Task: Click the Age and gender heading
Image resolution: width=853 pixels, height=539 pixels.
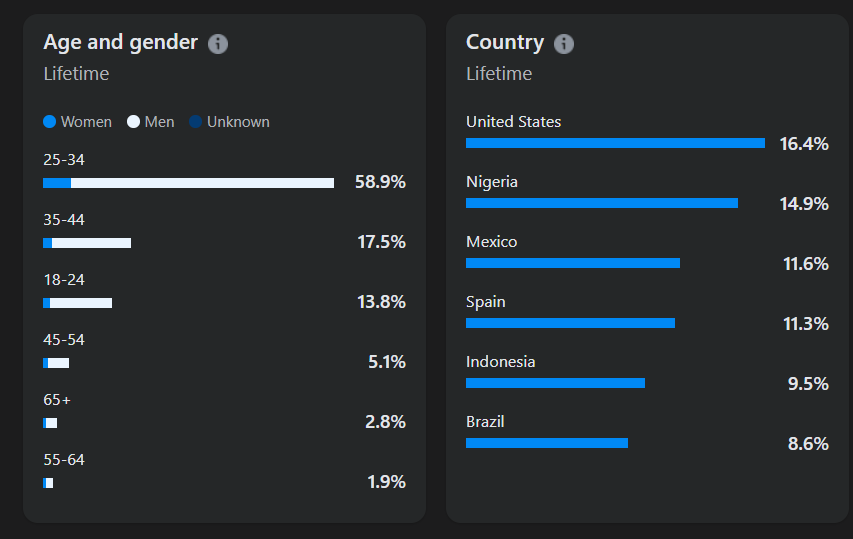Action: point(121,43)
